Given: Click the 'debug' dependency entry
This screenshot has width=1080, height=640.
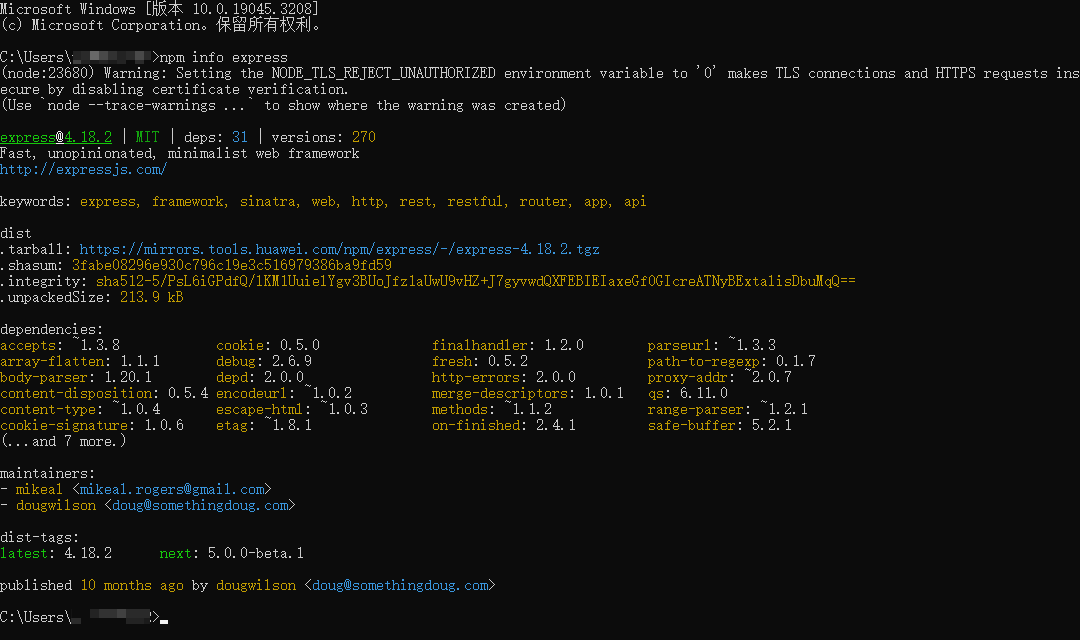Looking at the screenshot, I should coord(264,362).
